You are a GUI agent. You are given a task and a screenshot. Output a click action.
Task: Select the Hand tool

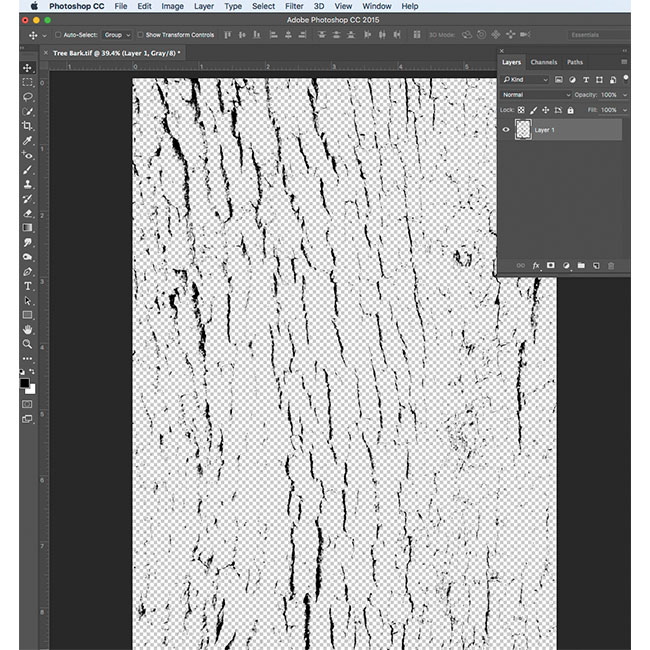point(28,330)
